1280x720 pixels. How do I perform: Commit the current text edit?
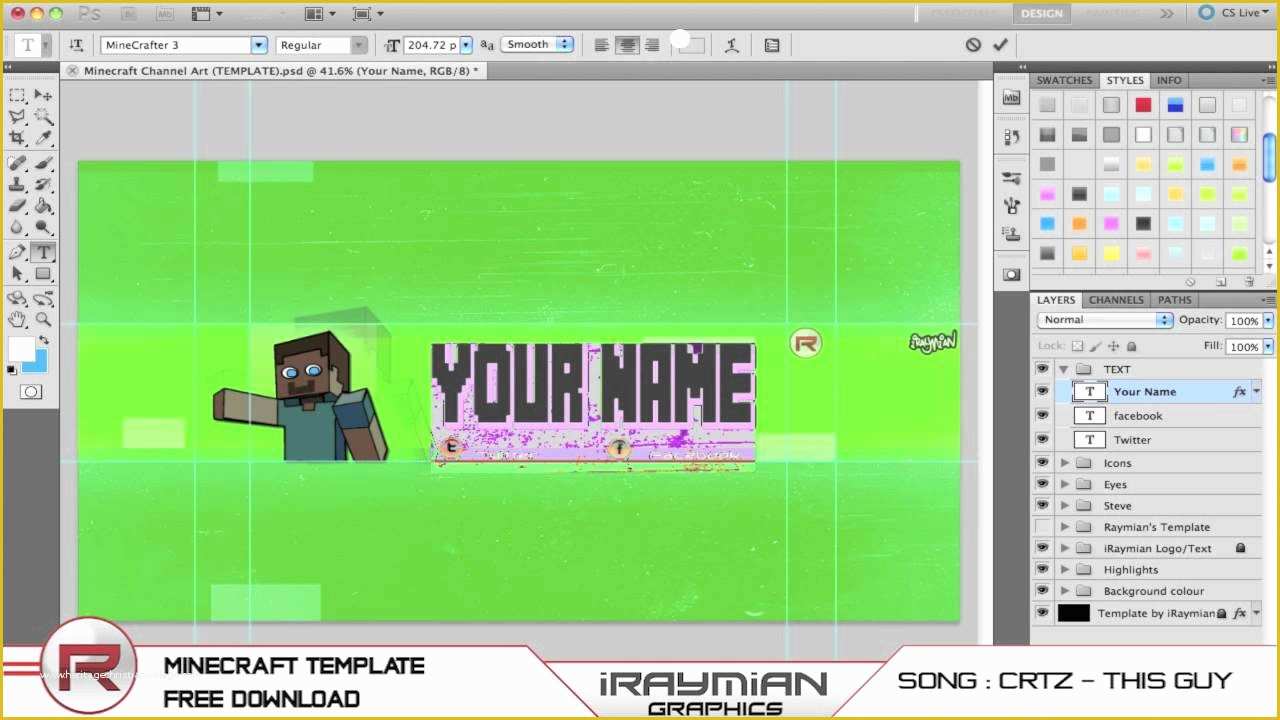click(x=1000, y=45)
